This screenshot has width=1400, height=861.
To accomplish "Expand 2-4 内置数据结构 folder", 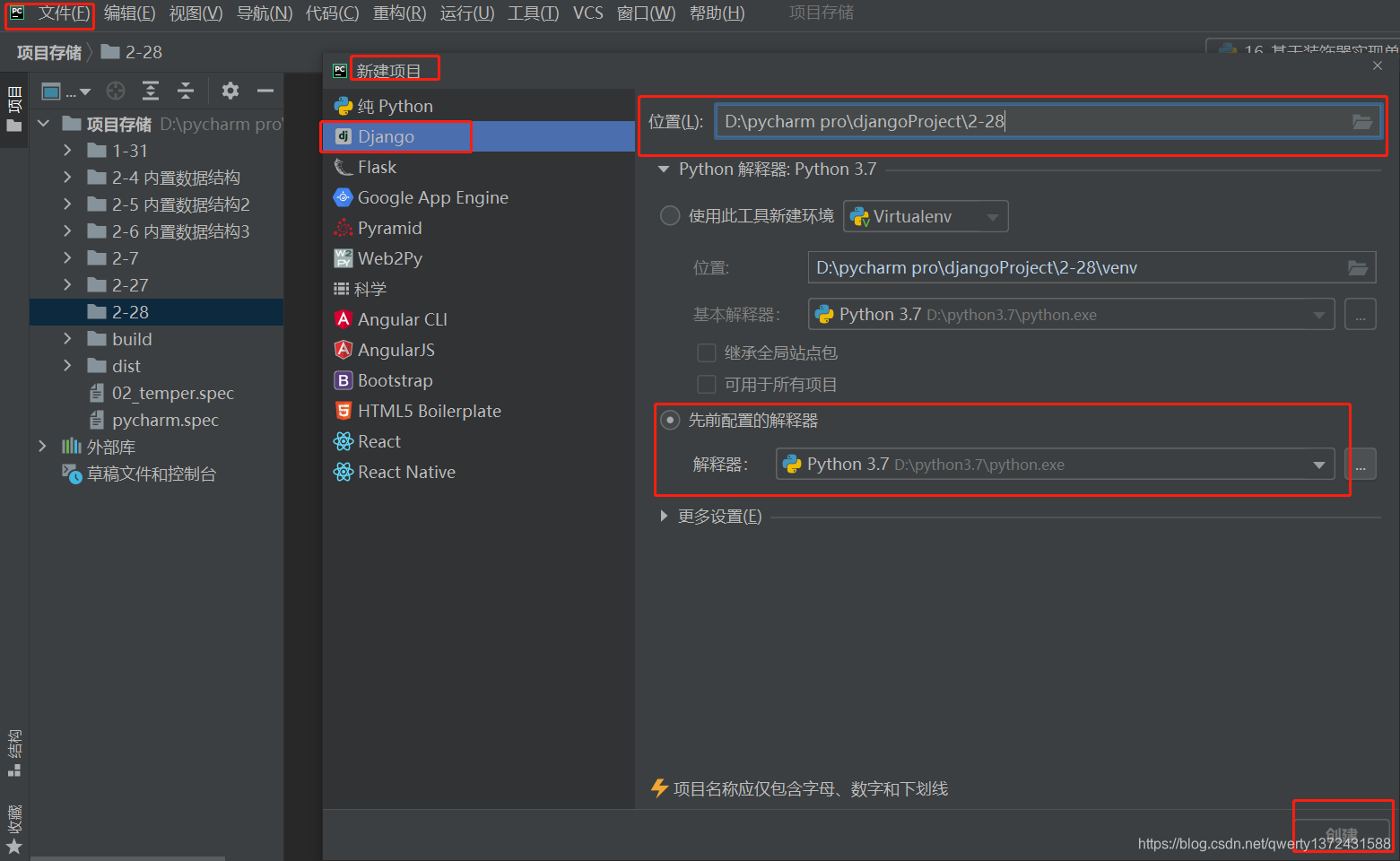I will coord(67,178).
